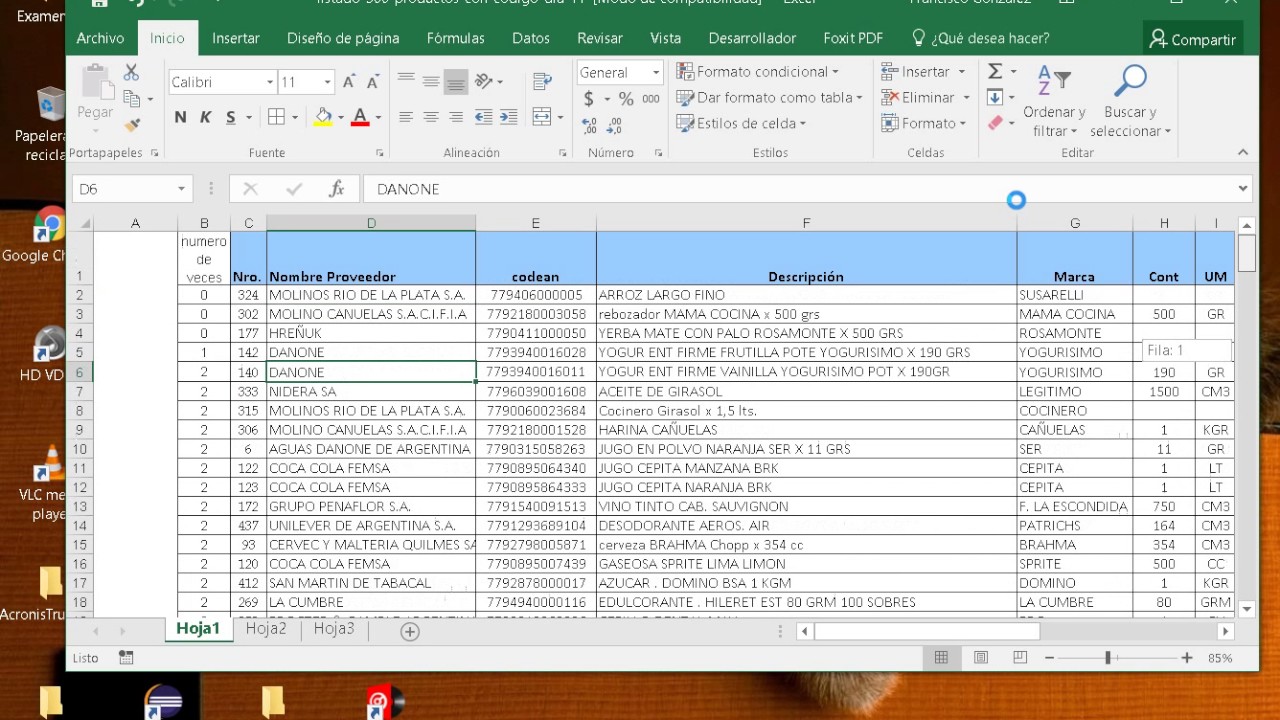Open Buscar y seleccionar magnifier
The height and width of the screenshot is (720, 1280).
point(1130,102)
